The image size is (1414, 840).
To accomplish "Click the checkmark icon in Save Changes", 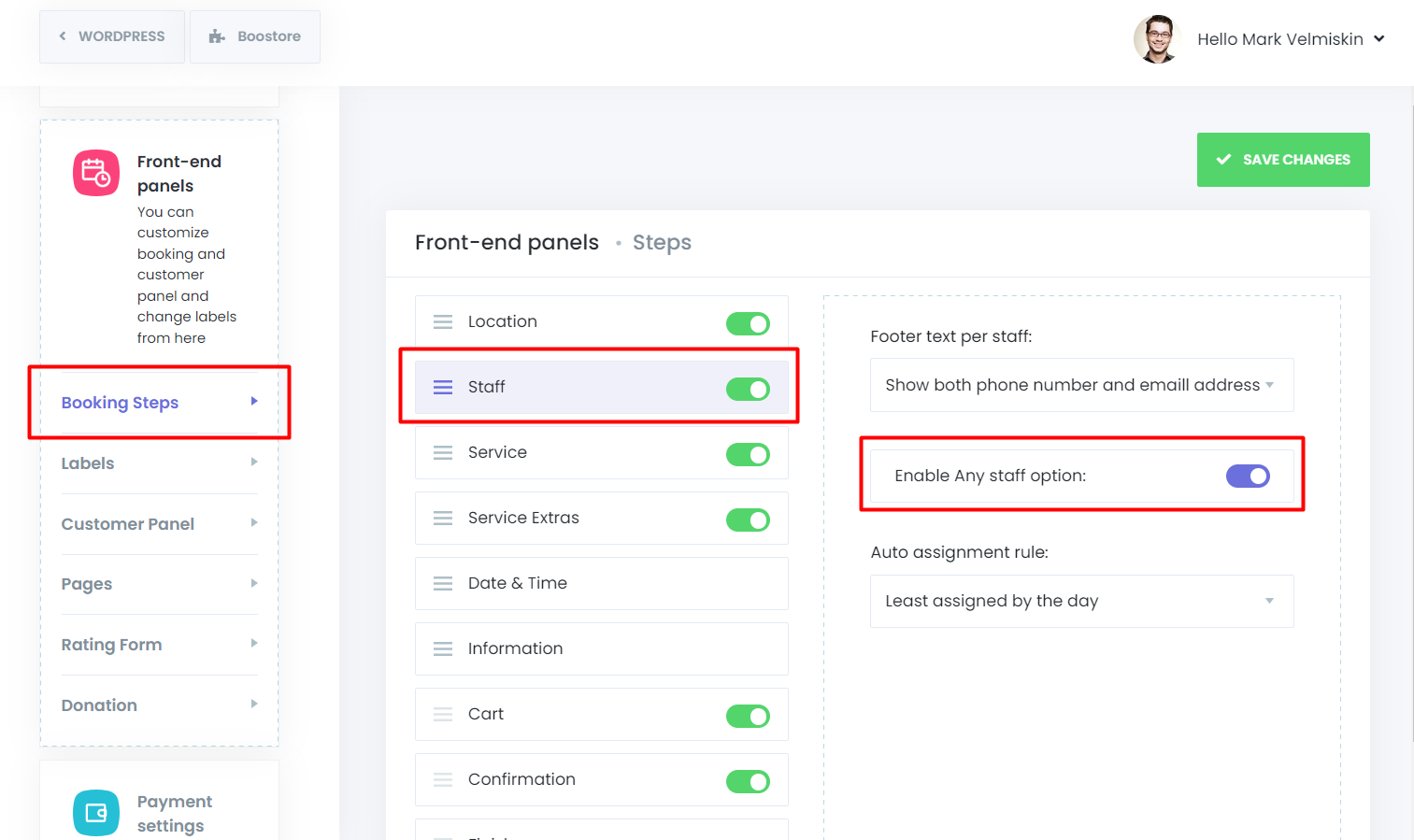I will [x=1223, y=160].
